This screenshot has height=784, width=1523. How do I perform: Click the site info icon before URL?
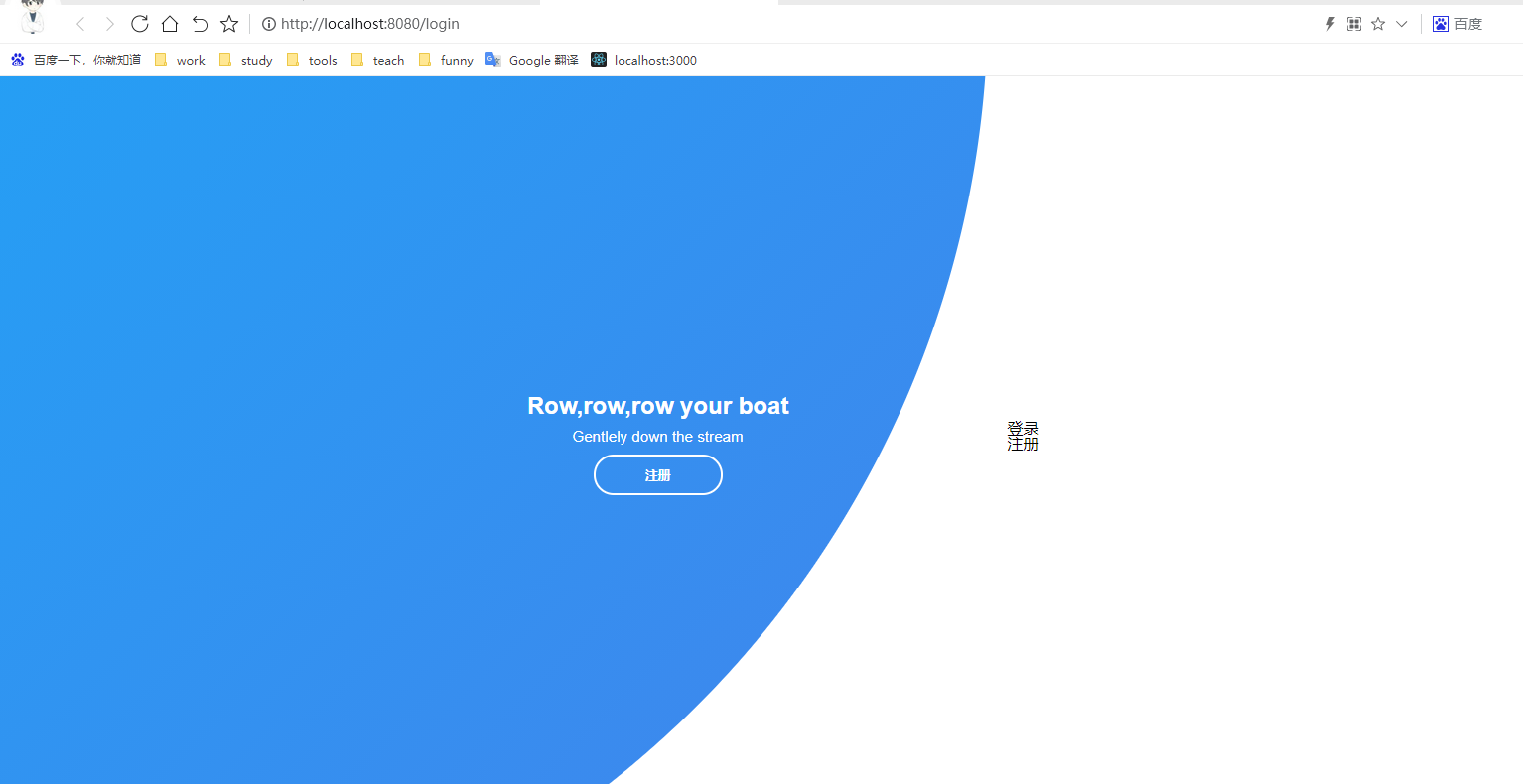pyautogui.click(x=268, y=24)
